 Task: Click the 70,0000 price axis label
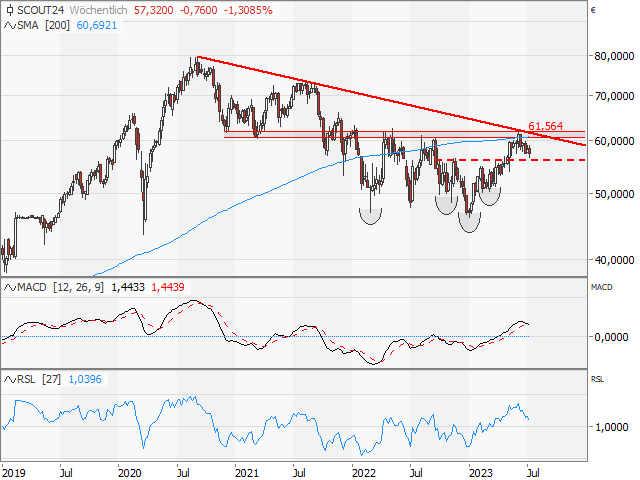(614, 96)
